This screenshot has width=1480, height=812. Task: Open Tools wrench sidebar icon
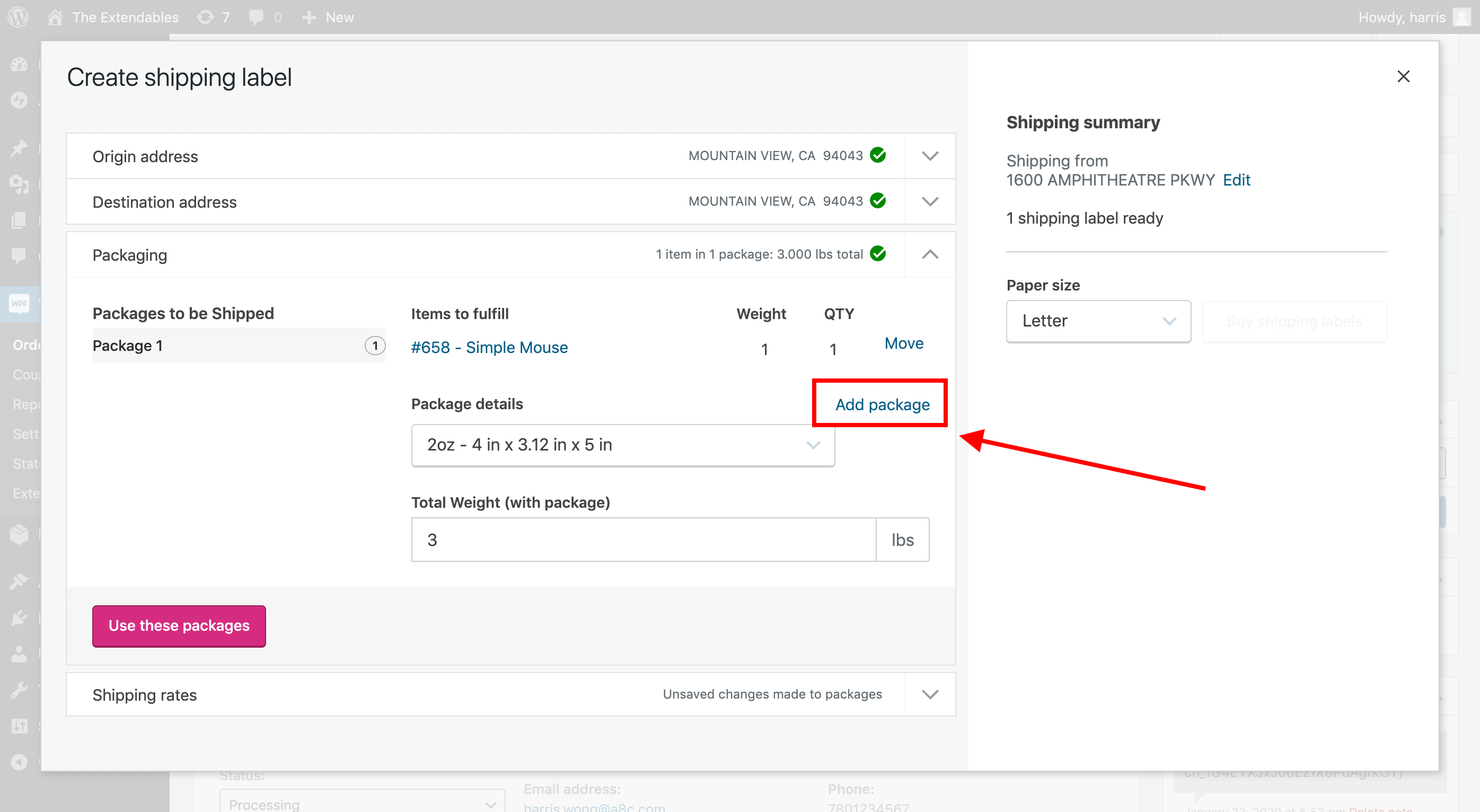[19, 689]
